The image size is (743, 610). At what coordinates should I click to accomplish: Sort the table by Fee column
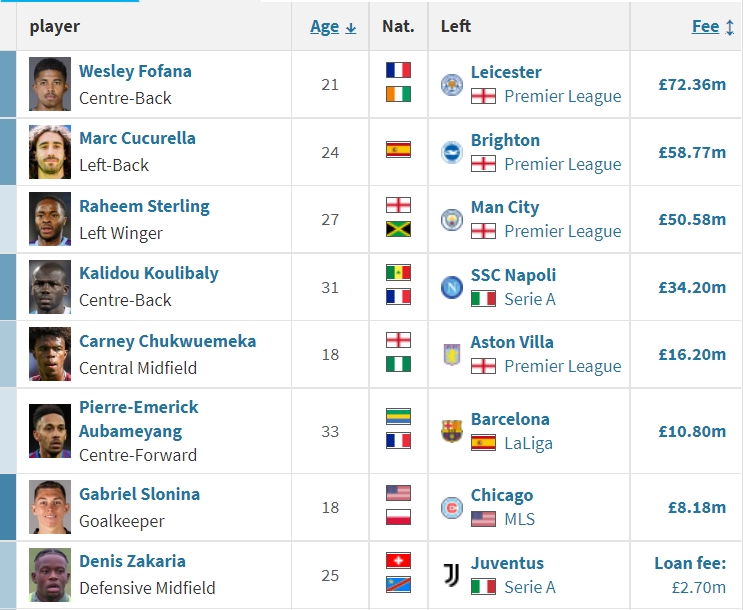coord(706,27)
